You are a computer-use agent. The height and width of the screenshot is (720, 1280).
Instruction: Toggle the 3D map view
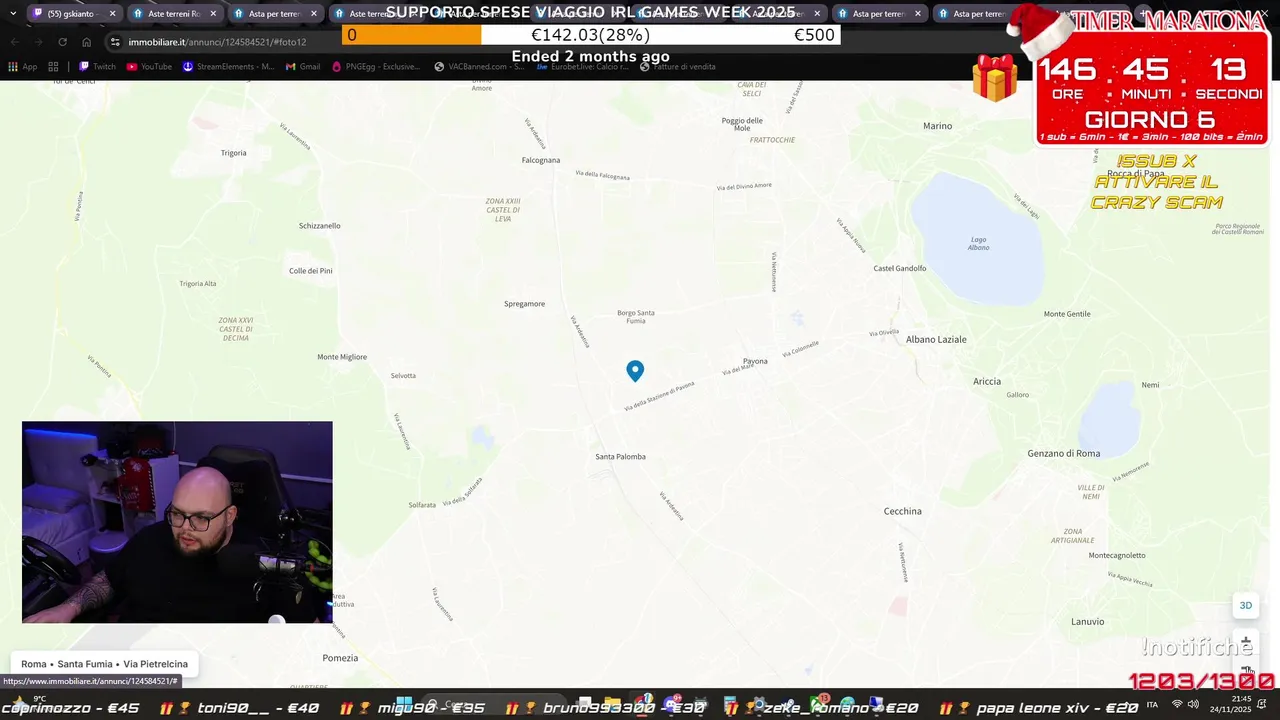pyautogui.click(x=1246, y=605)
